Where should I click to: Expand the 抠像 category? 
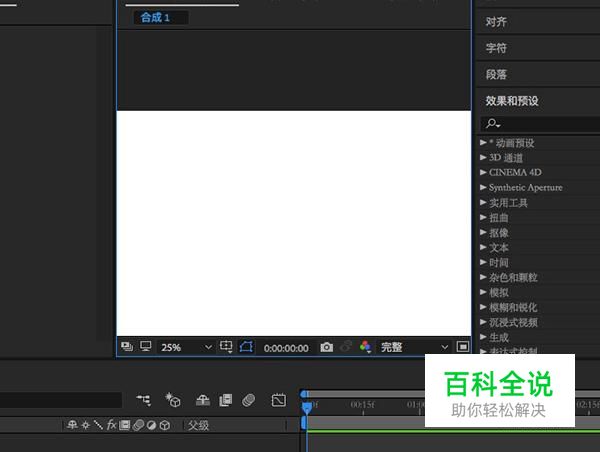tap(483, 232)
